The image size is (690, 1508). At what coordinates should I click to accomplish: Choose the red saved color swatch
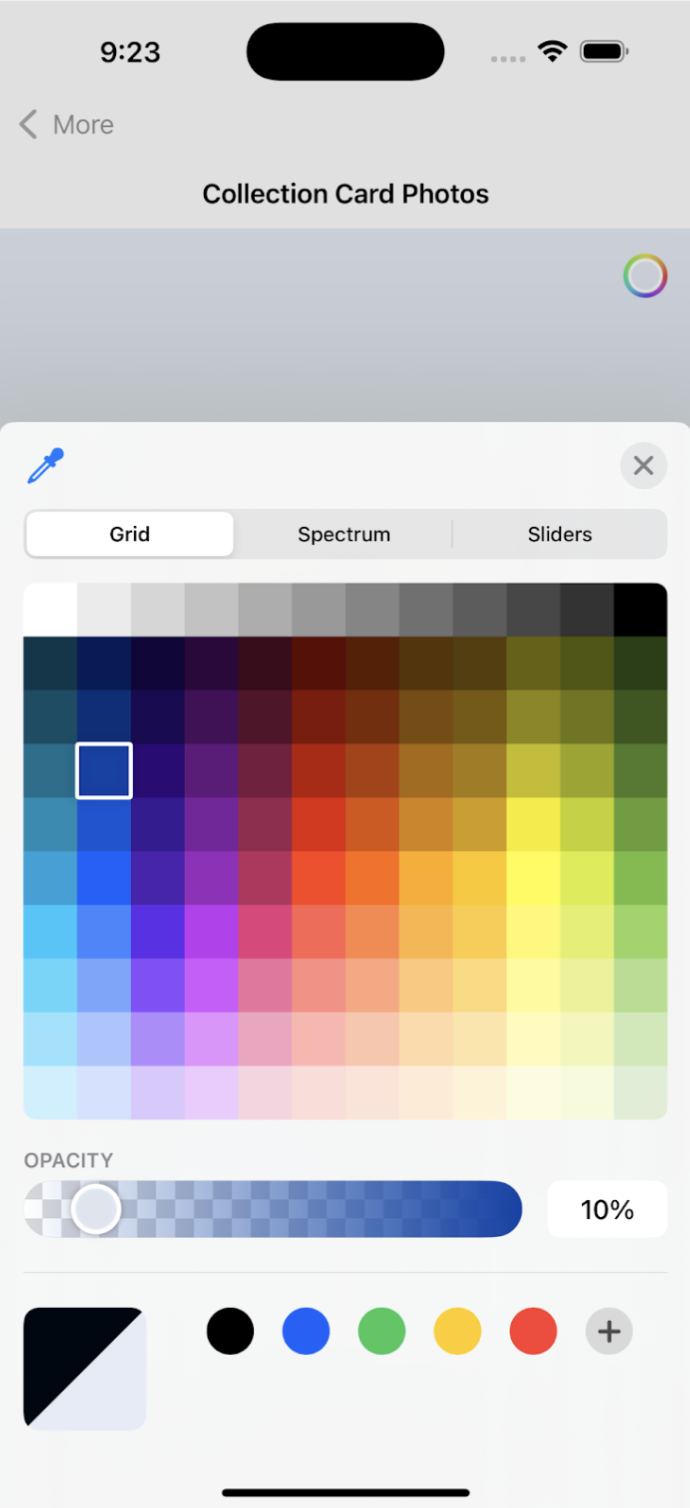[x=533, y=1332]
